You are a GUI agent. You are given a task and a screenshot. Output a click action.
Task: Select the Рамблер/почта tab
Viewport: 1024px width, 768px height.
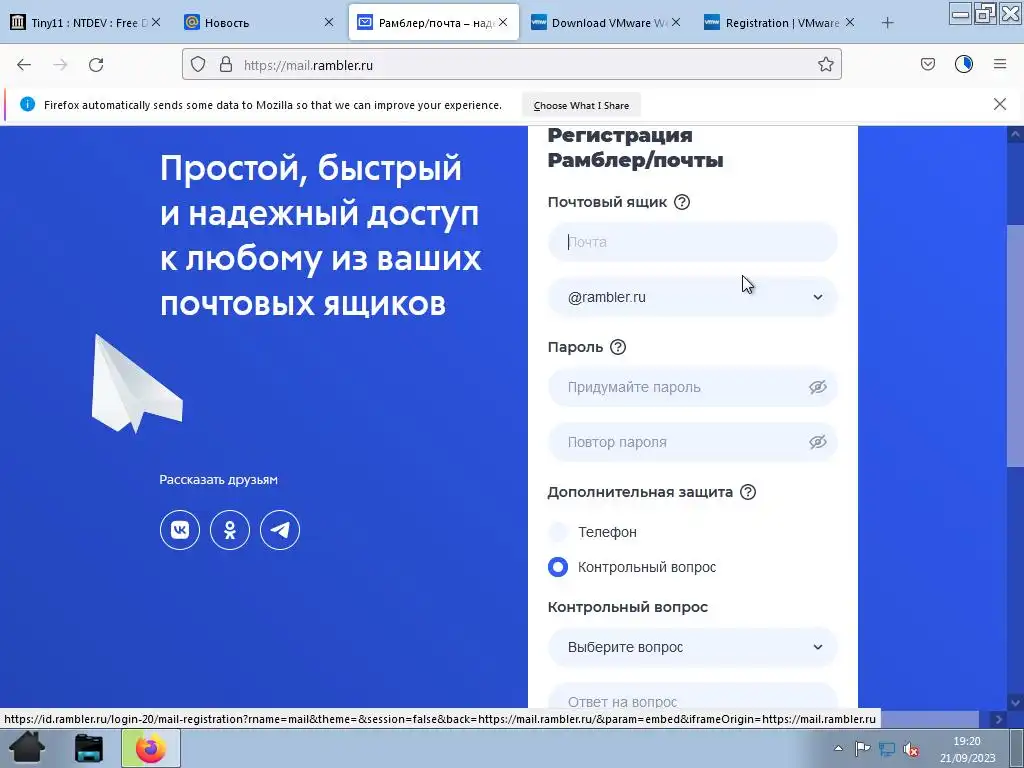pos(434,23)
